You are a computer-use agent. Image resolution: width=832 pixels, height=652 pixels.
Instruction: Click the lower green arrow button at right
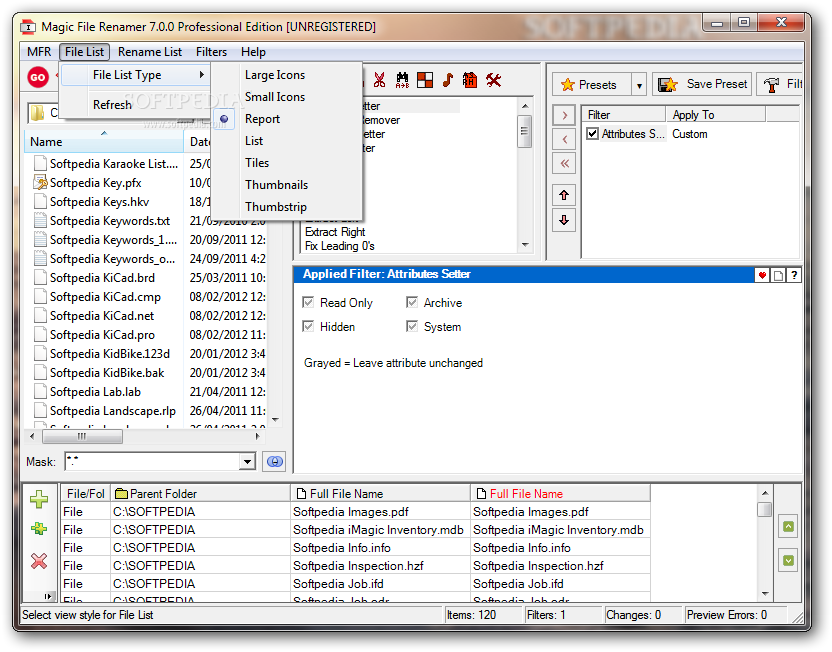click(788, 561)
